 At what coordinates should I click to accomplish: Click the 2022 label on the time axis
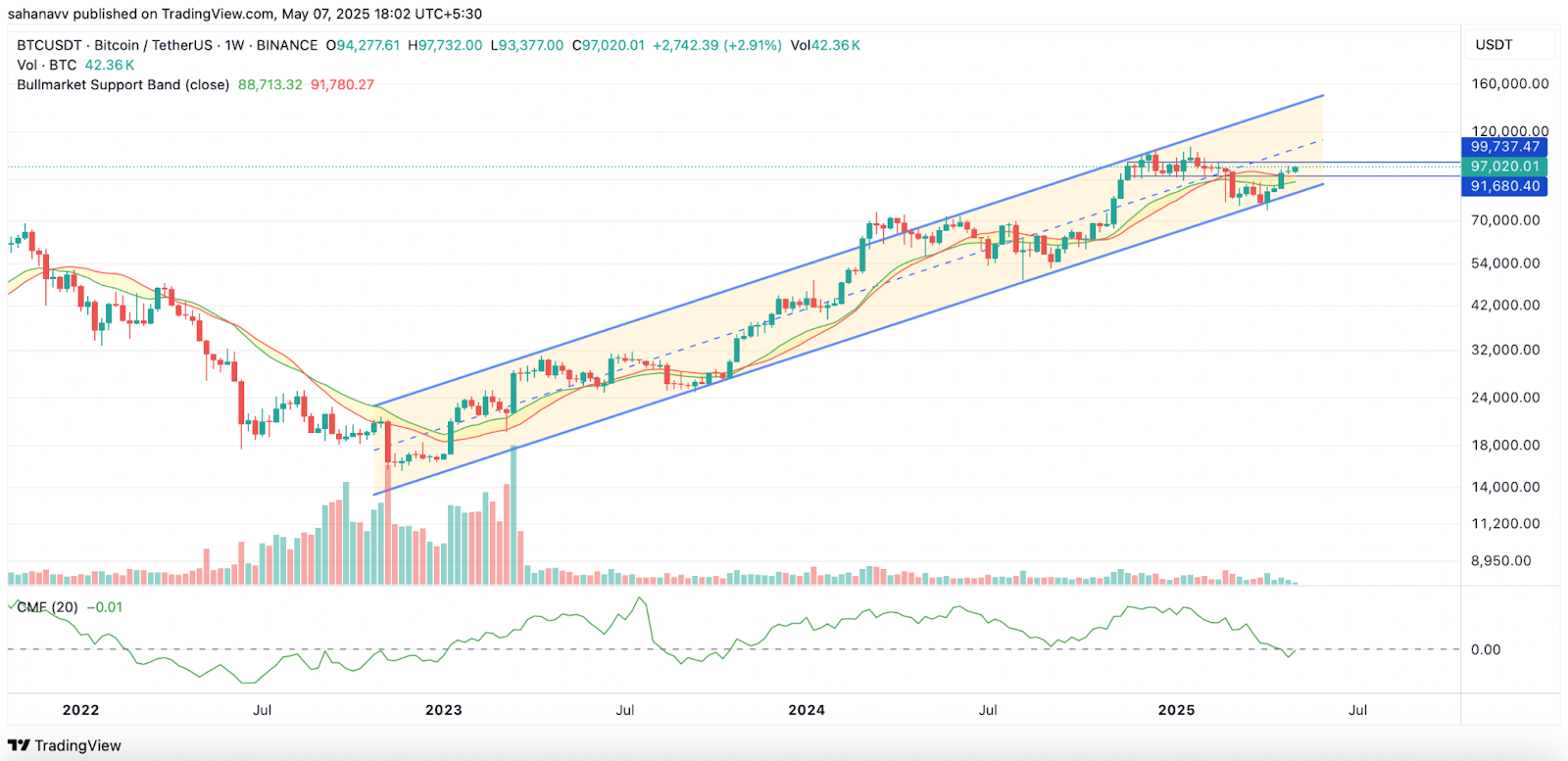80,710
